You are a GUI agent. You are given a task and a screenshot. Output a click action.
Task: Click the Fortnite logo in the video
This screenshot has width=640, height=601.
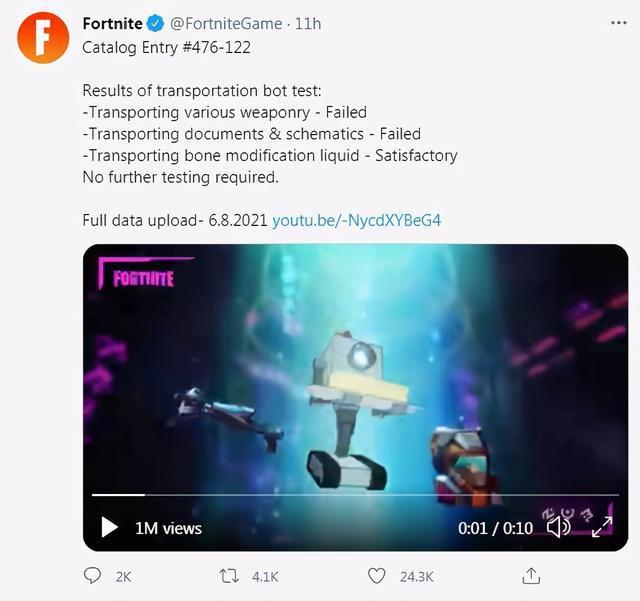[142, 276]
